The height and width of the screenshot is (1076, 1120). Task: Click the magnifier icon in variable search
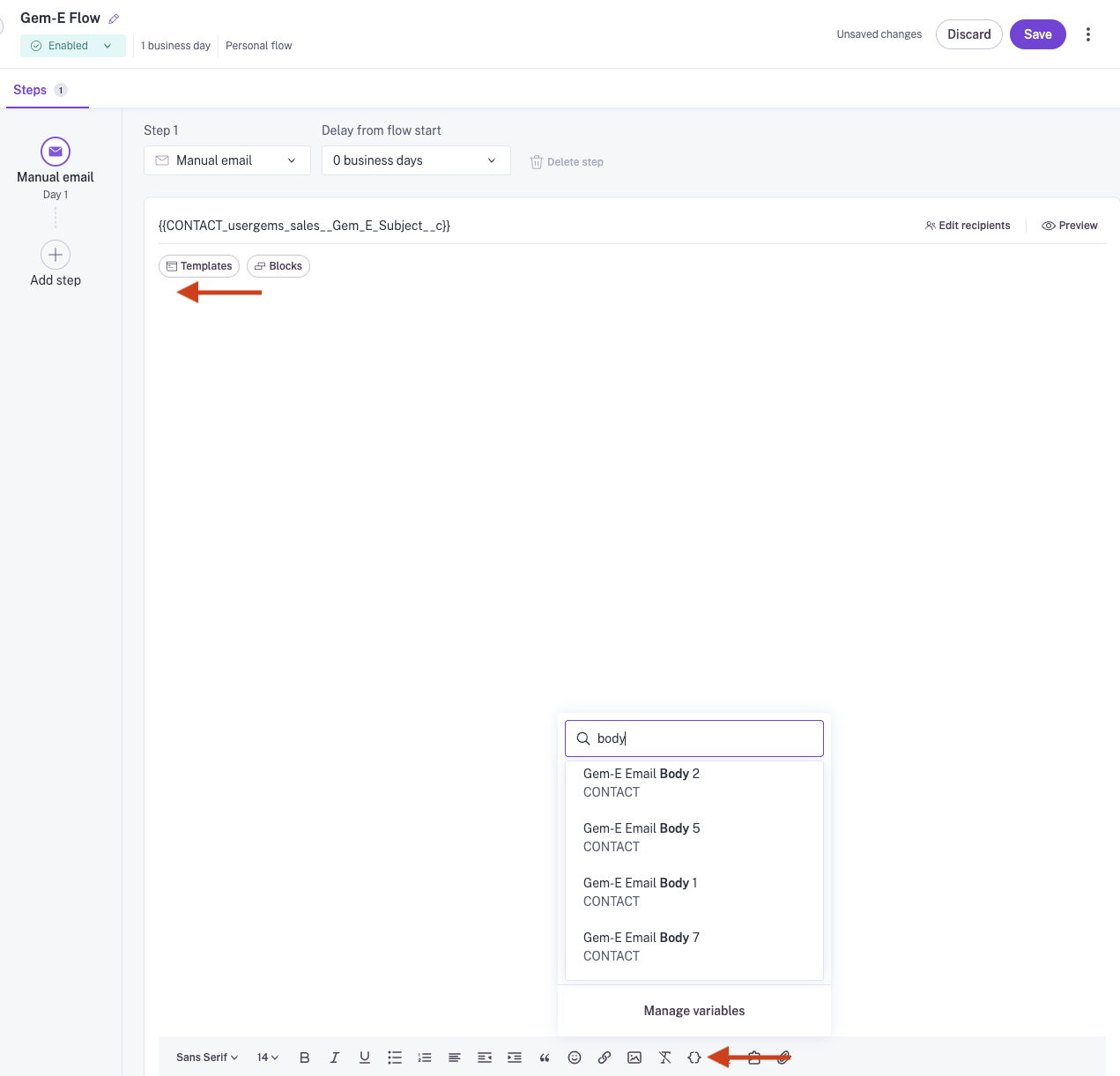point(583,738)
